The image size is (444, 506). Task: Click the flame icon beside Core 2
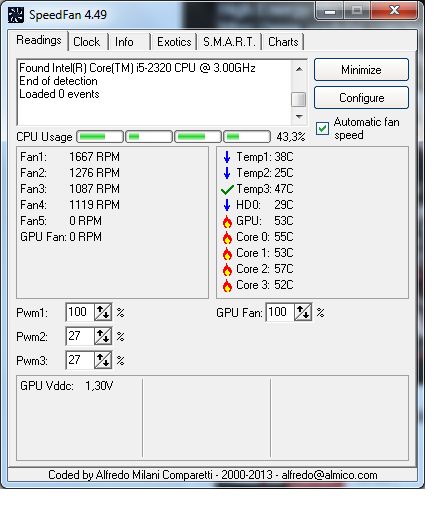[x=227, y=269]
